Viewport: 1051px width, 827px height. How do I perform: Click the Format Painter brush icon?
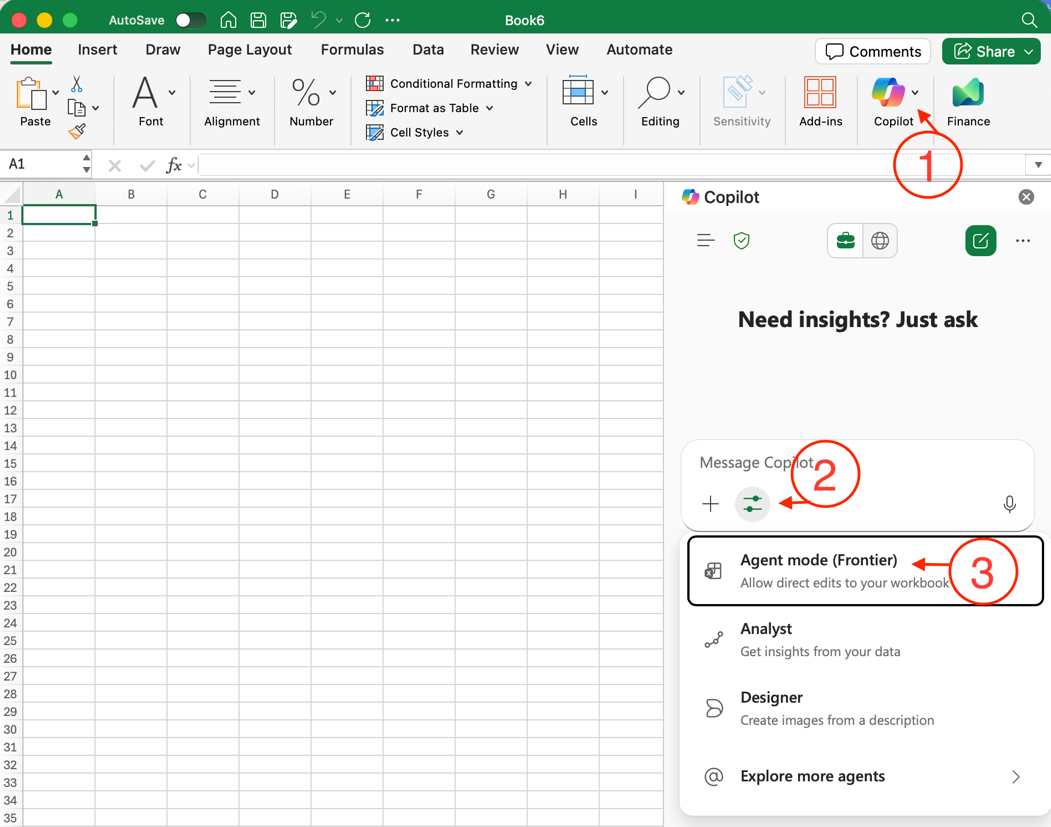pyautogui.click(x=77, y=132)
